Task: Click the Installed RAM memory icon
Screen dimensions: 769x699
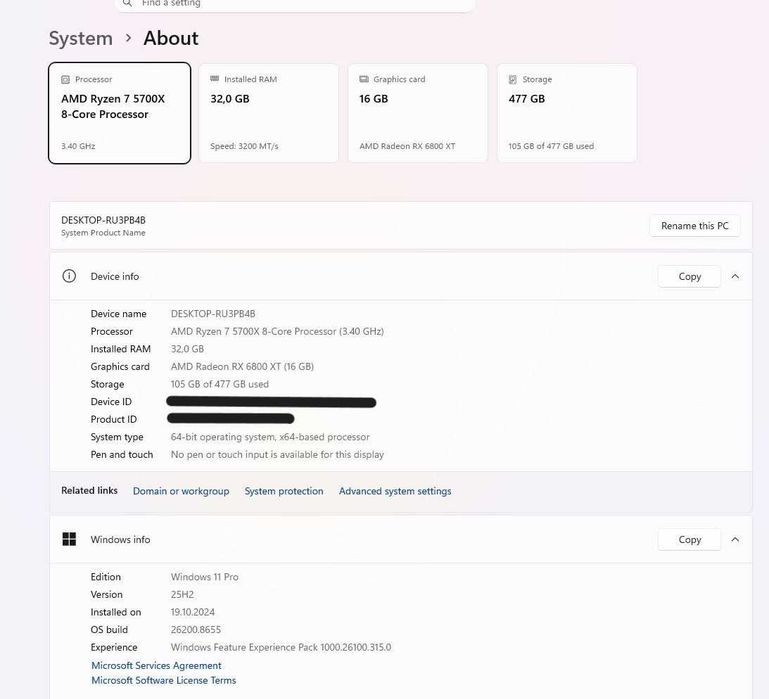Action: click(214, 79)
